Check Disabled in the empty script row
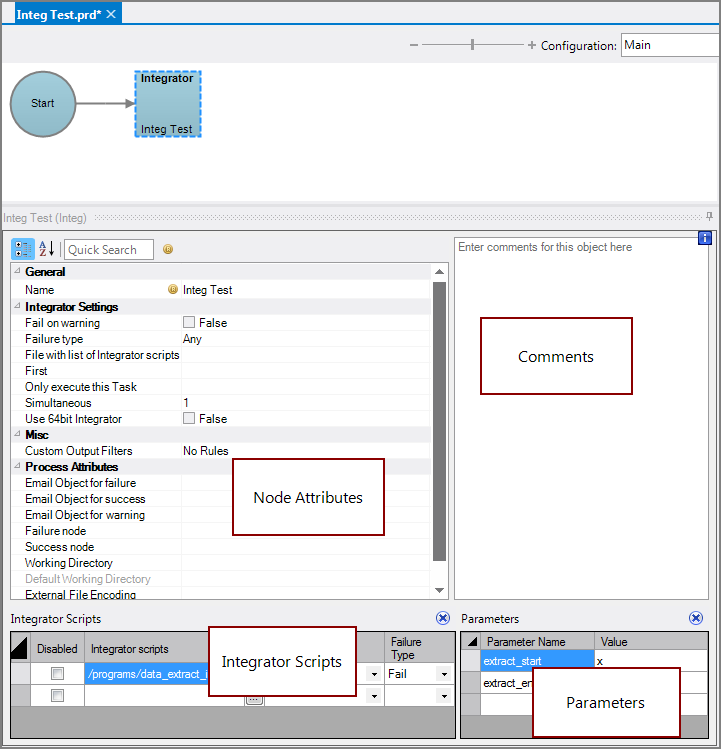Screen dimensions: 721x749 (x=57, y=696)
